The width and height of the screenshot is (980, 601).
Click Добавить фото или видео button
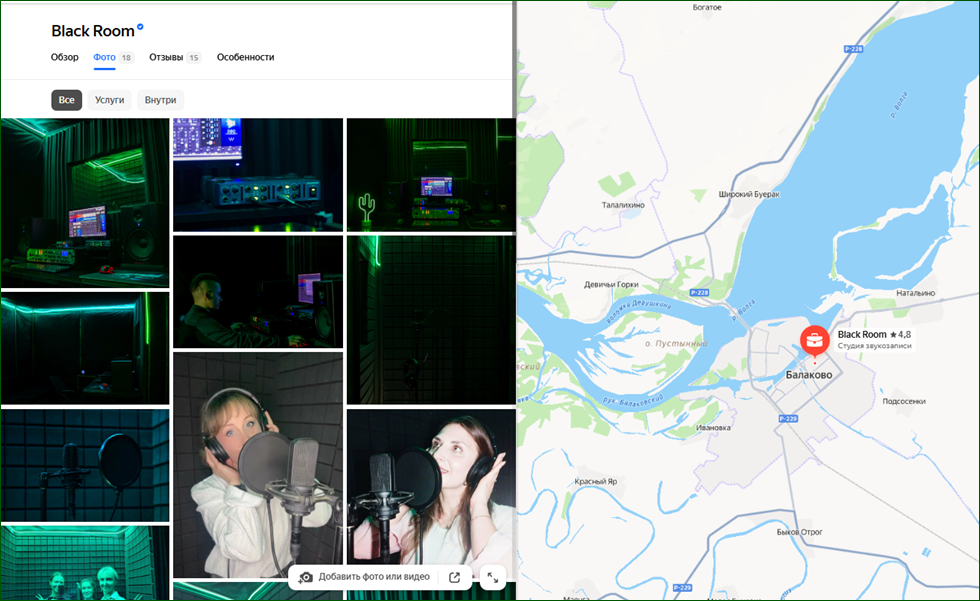pos(374,577)
